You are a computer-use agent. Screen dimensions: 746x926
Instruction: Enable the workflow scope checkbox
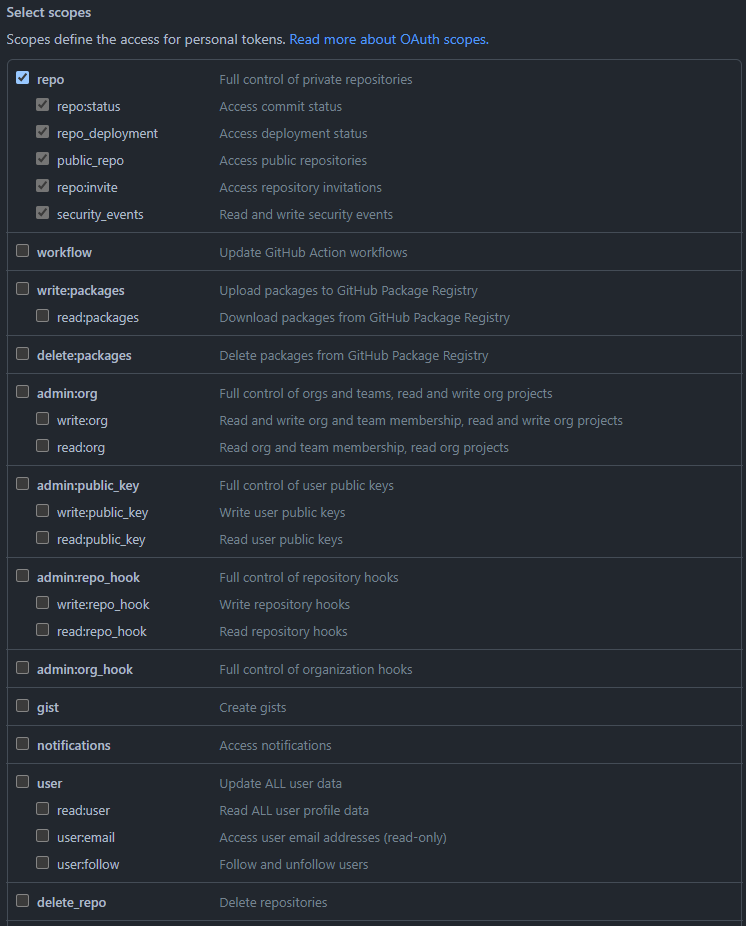point(23,251)
